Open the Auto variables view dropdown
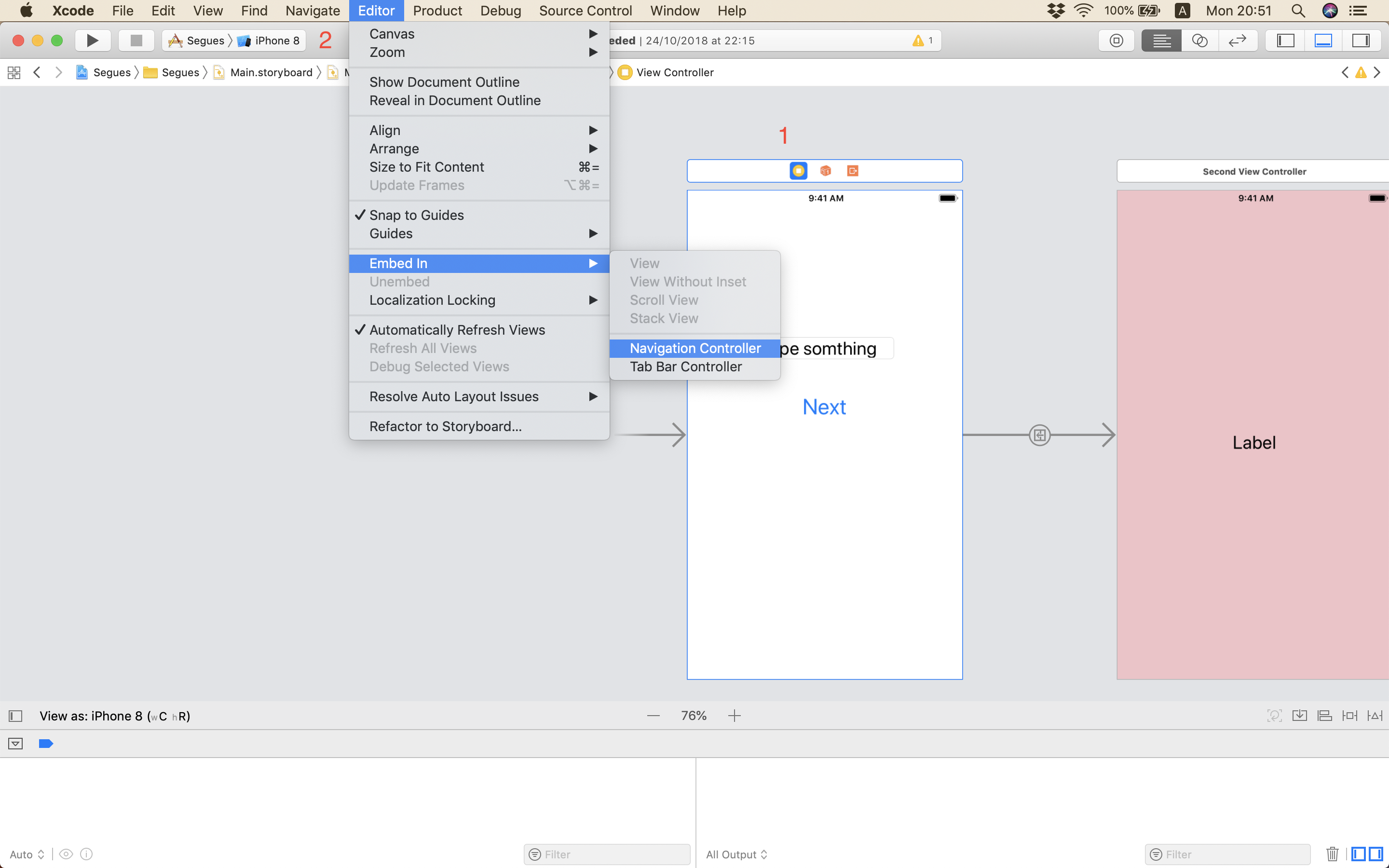 click(27, 854)
